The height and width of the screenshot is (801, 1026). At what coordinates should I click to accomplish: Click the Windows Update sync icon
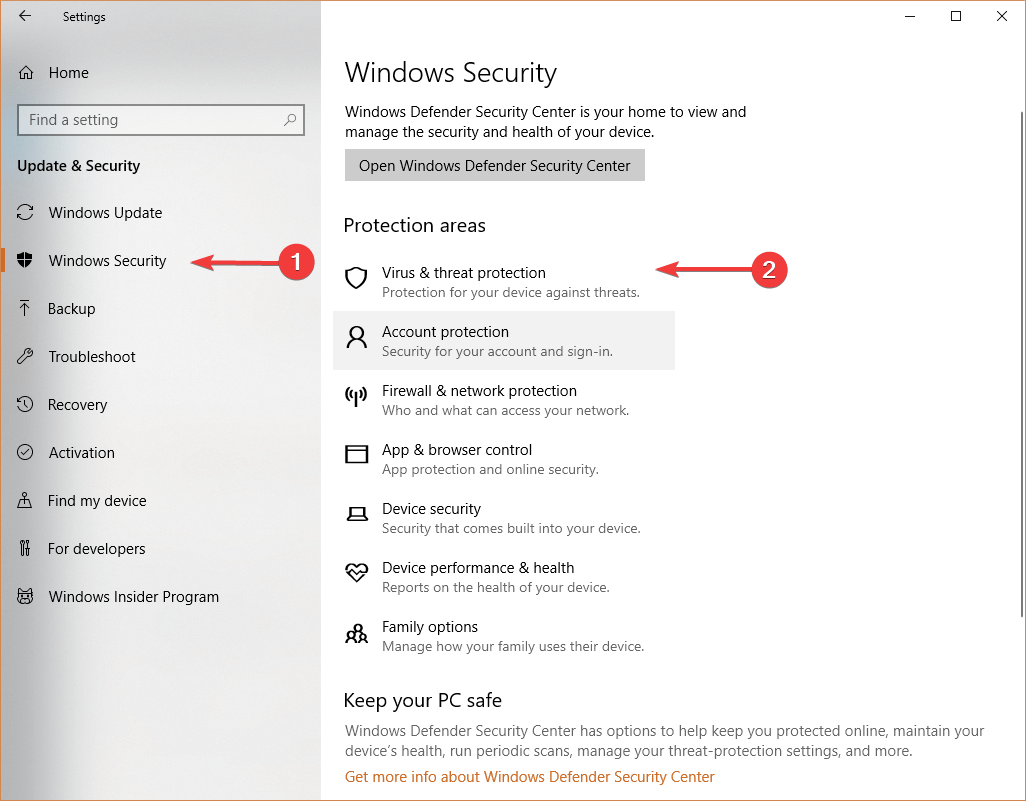[26, 212]
